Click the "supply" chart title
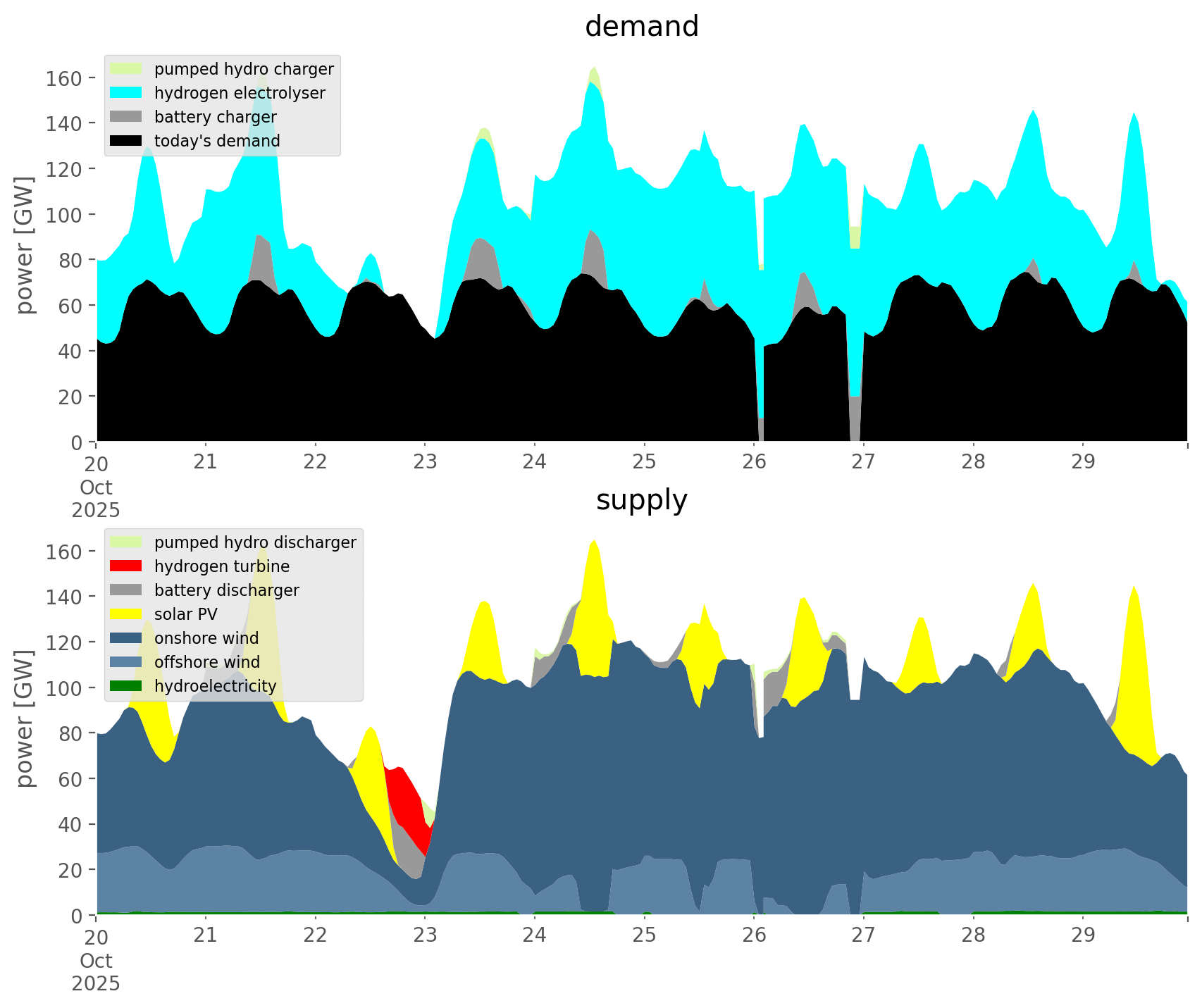This screenshot has height=1008, width=1202. pyautogui.click(x=641, y=500)
